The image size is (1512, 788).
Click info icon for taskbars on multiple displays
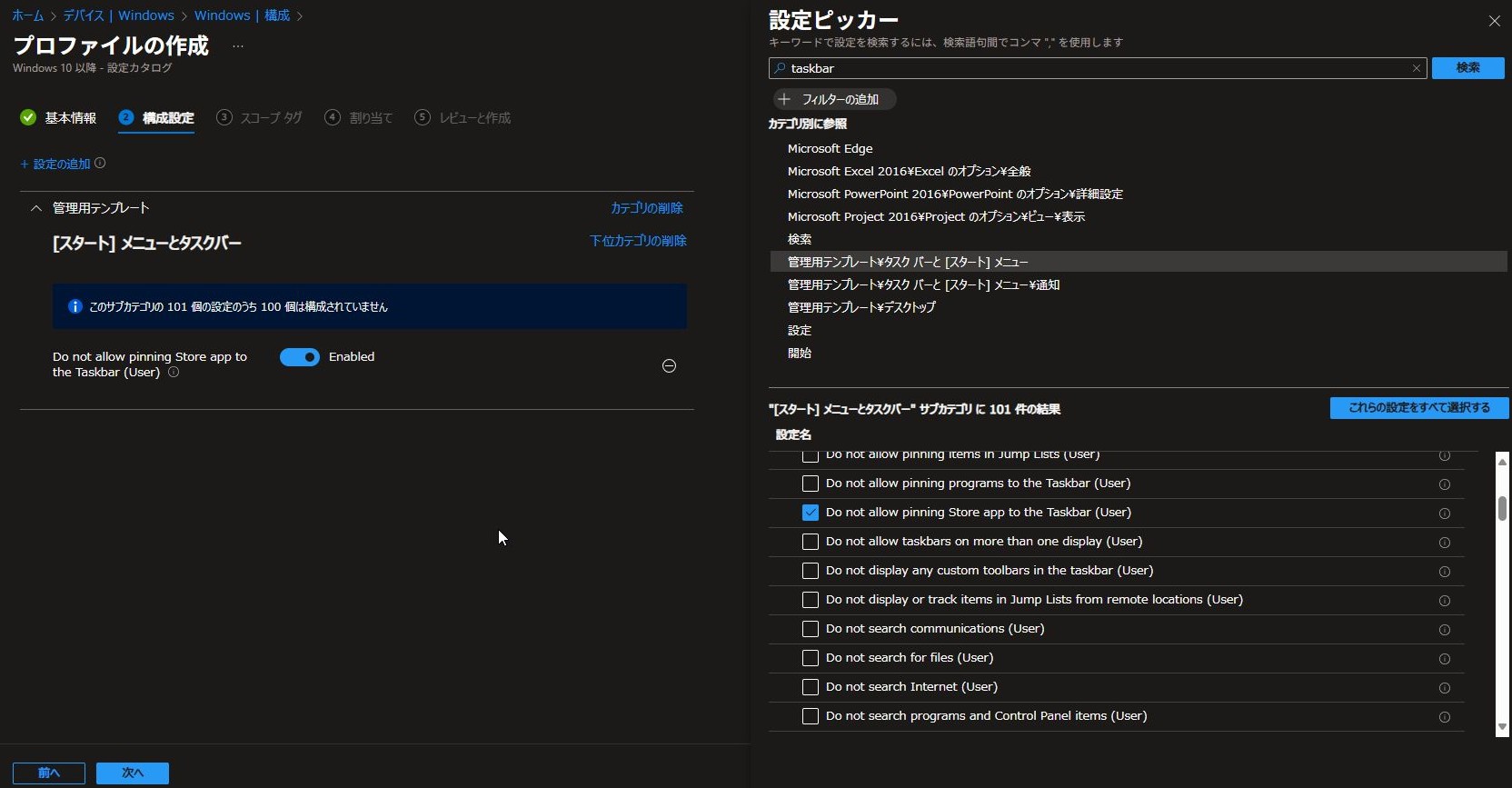pos(1444,543)
